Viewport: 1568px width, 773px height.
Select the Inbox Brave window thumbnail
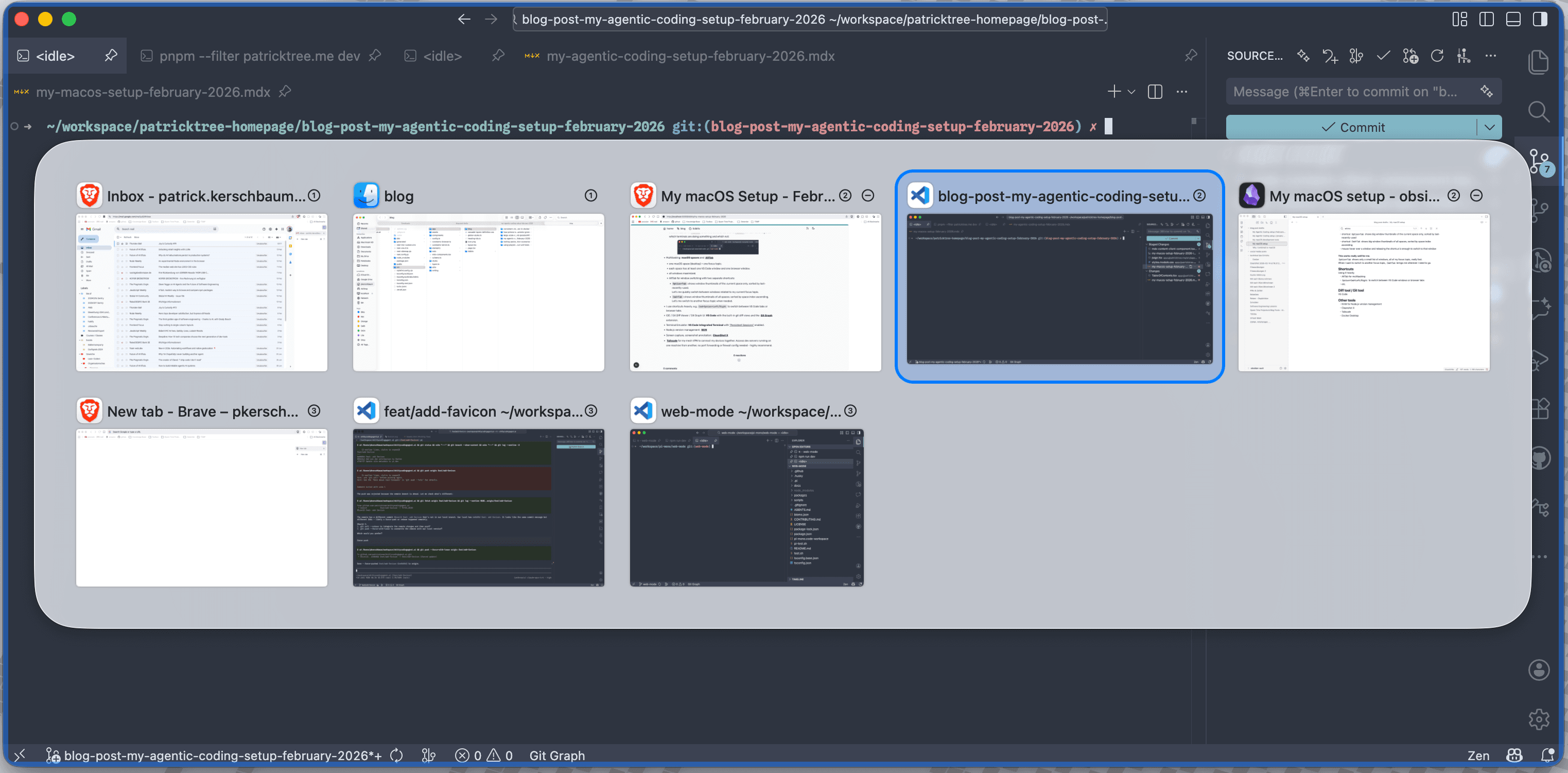click(201, 293)
